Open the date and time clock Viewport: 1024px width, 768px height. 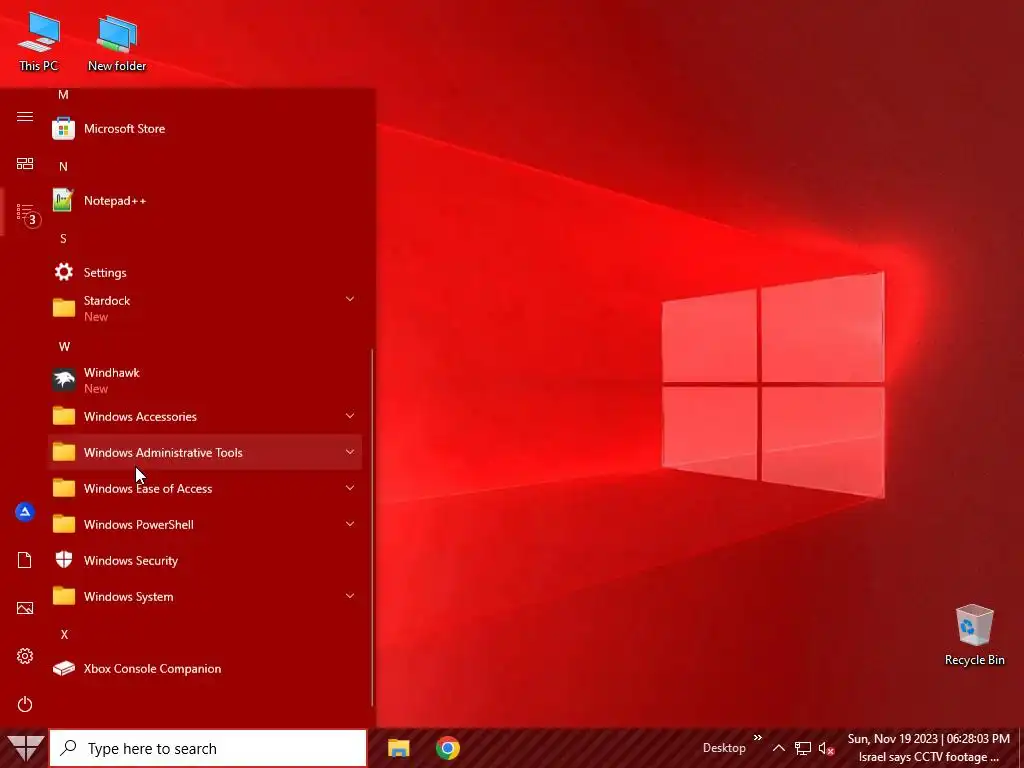coord(928,739)
